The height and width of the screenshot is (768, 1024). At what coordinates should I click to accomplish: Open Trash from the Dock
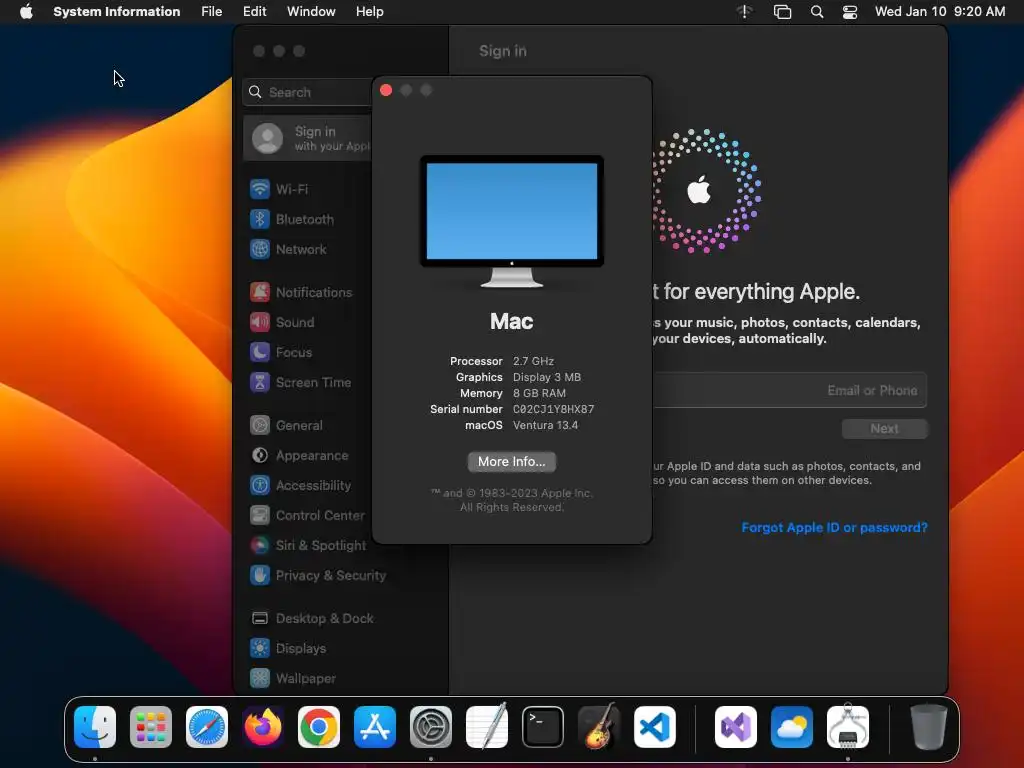coord(929,727)
